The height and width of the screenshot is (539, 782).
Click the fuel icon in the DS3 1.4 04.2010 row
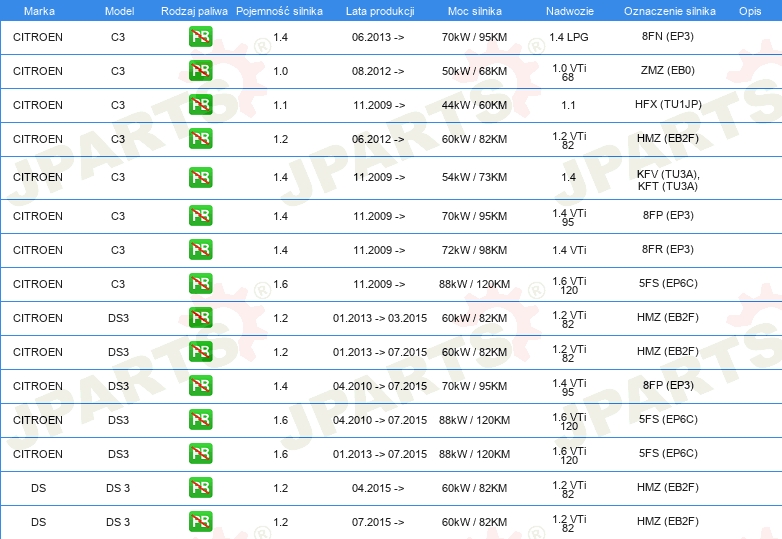(x=200, y=385)
